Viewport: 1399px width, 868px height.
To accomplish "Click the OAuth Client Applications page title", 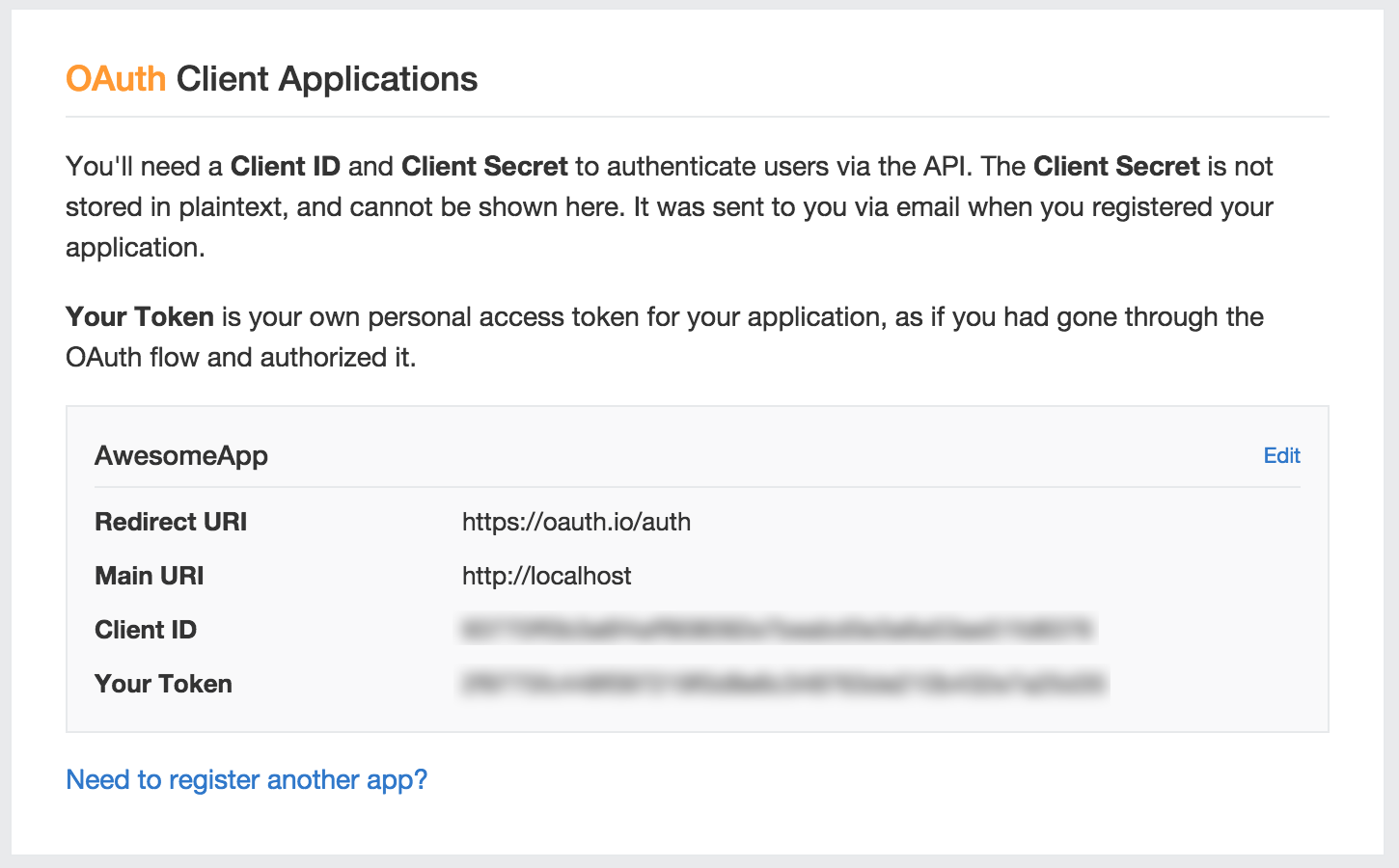I will pos(271,78).
